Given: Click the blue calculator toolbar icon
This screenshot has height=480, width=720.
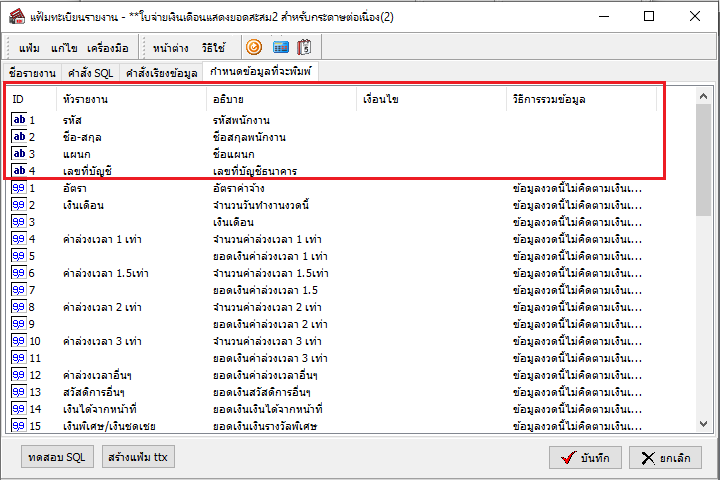Looking at the screenshot, I should 281,47.
